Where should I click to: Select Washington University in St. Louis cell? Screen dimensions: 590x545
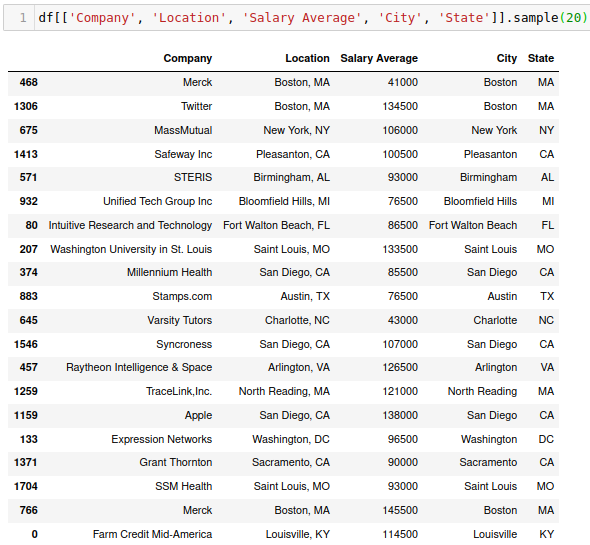[131, 249]
